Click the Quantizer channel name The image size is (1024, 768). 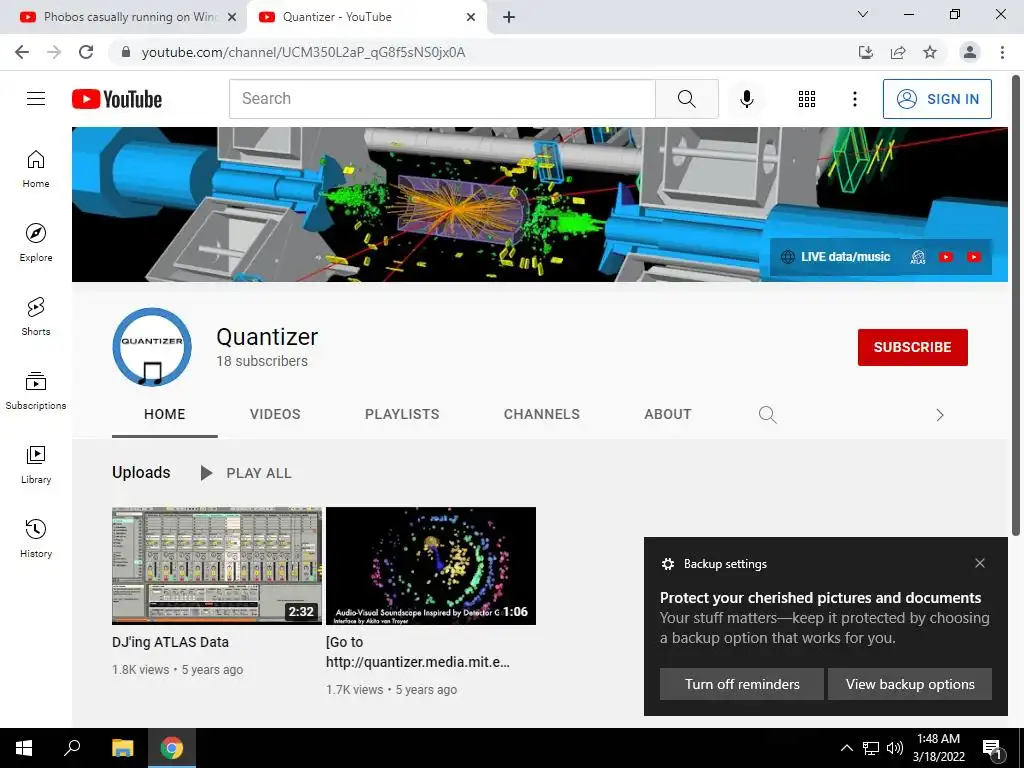click(x=267, y=337)
